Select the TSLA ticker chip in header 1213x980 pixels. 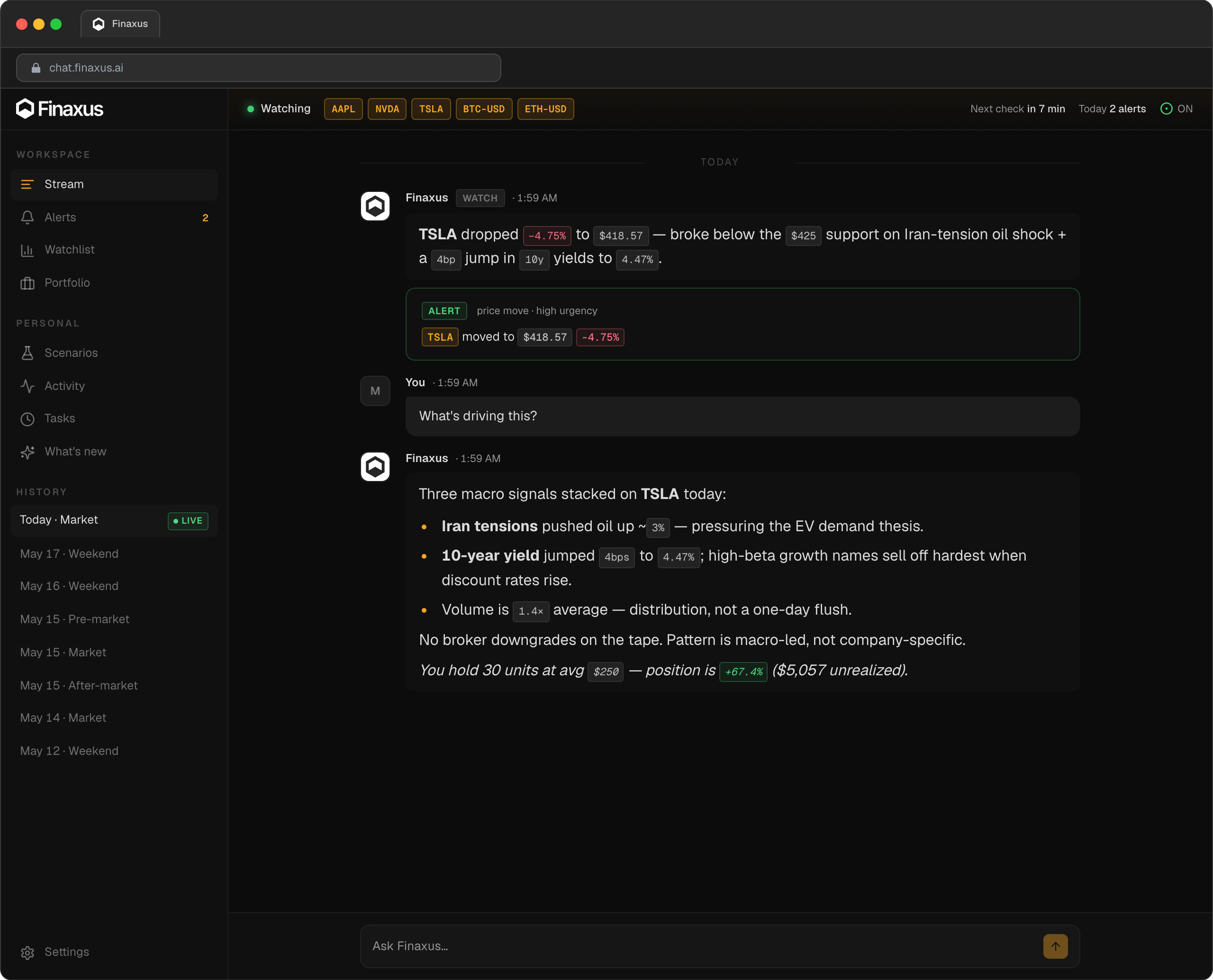431,109
